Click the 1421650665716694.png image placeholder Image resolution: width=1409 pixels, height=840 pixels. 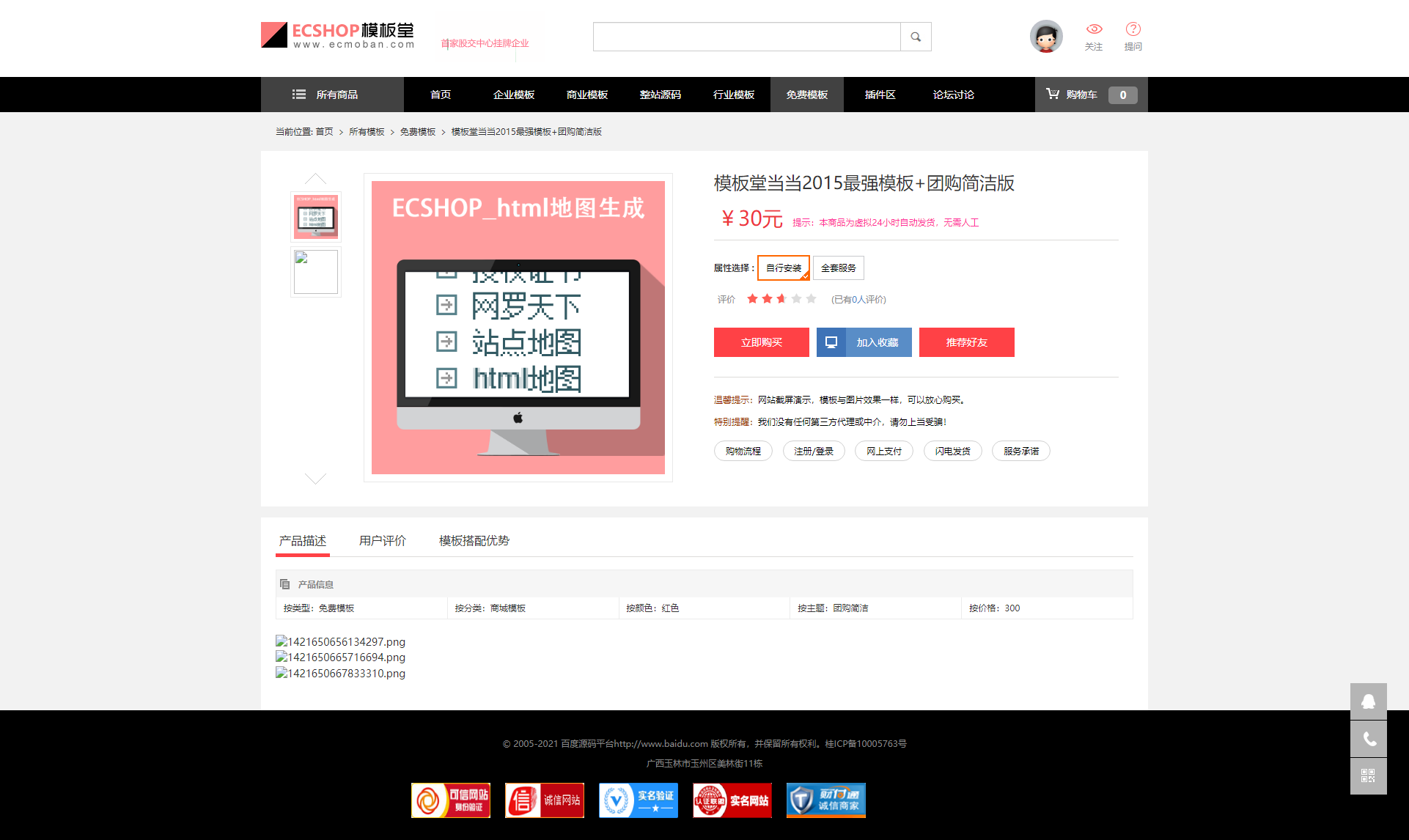pos(341,657)
